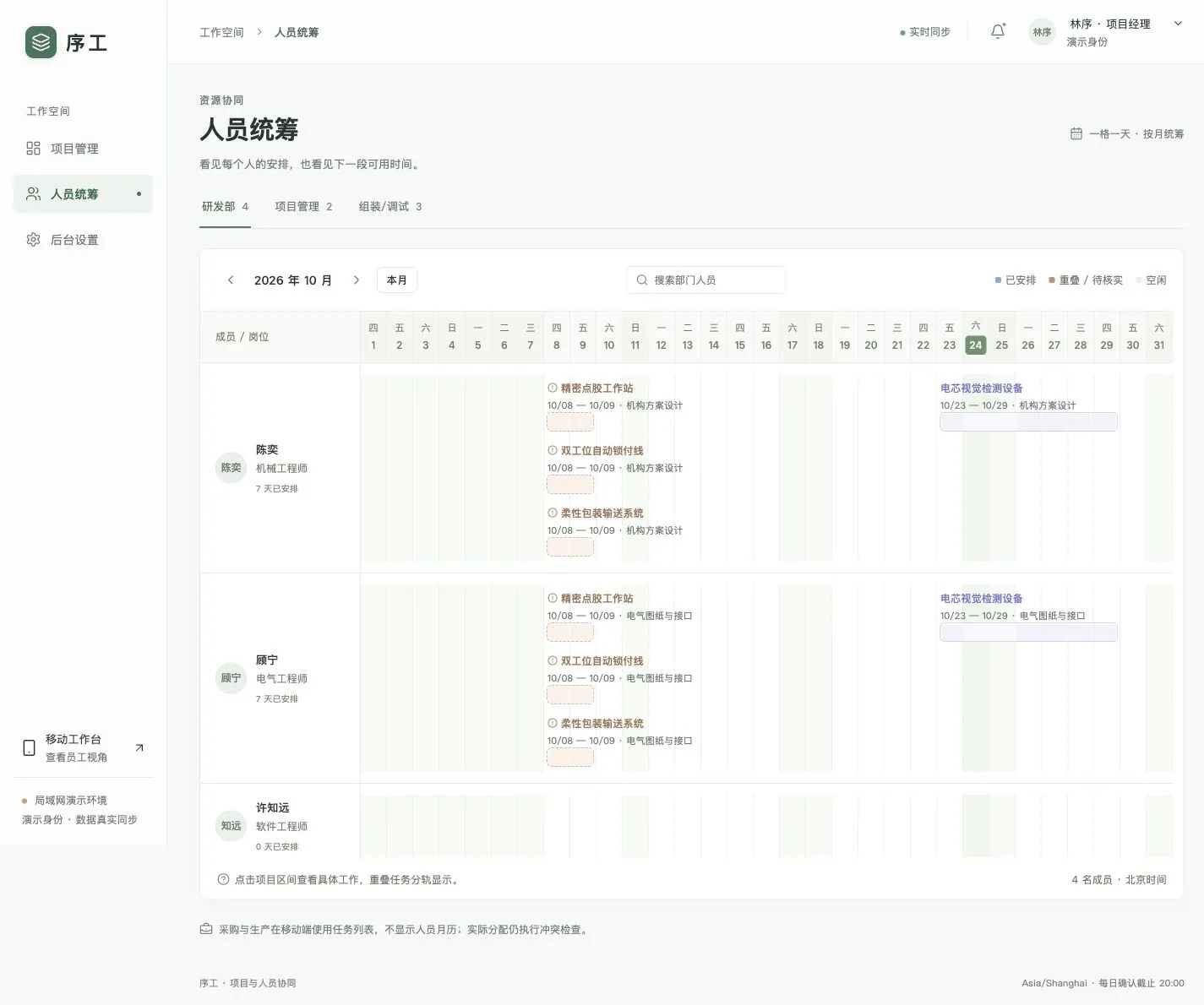The height and width of the screenshot is (1005, 1204).
Task: Click the 搜索部门人员 search field
Action: coord(706,280)
